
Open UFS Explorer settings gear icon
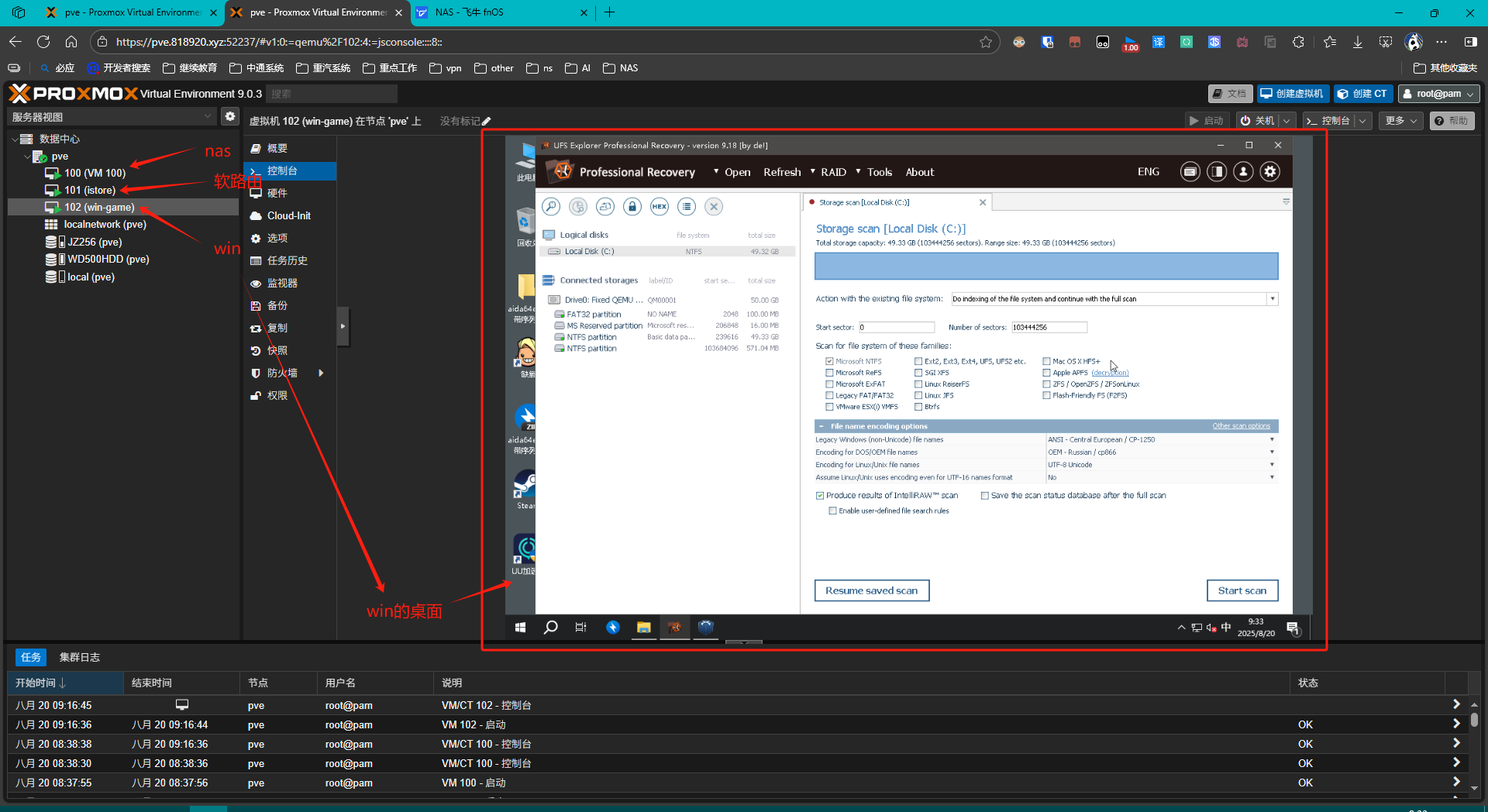(1269, 172)
